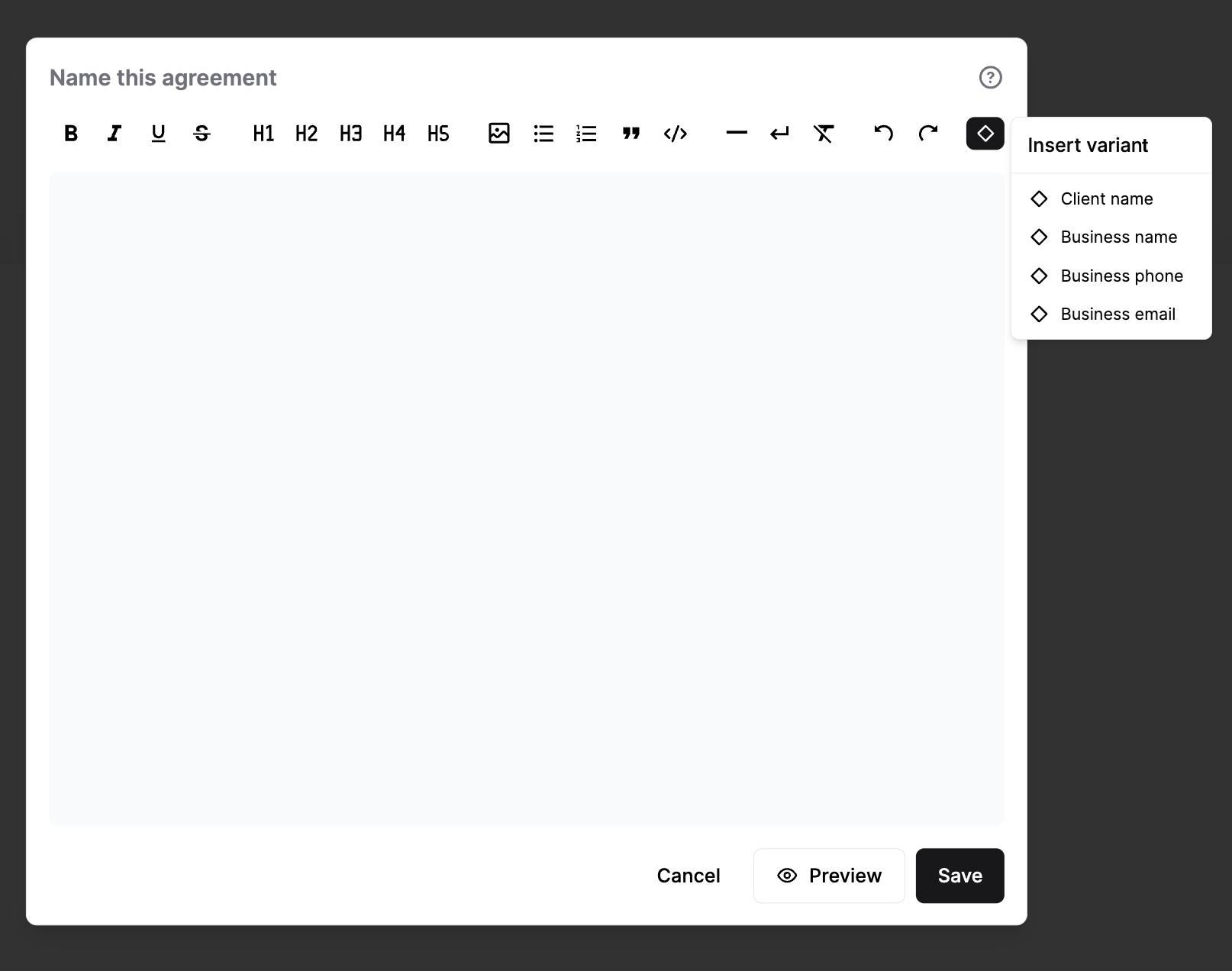Open the Insert variant menu
The width and height of the screenshot is (1232, 971).
pyautogui.click(x=985, y=134)
